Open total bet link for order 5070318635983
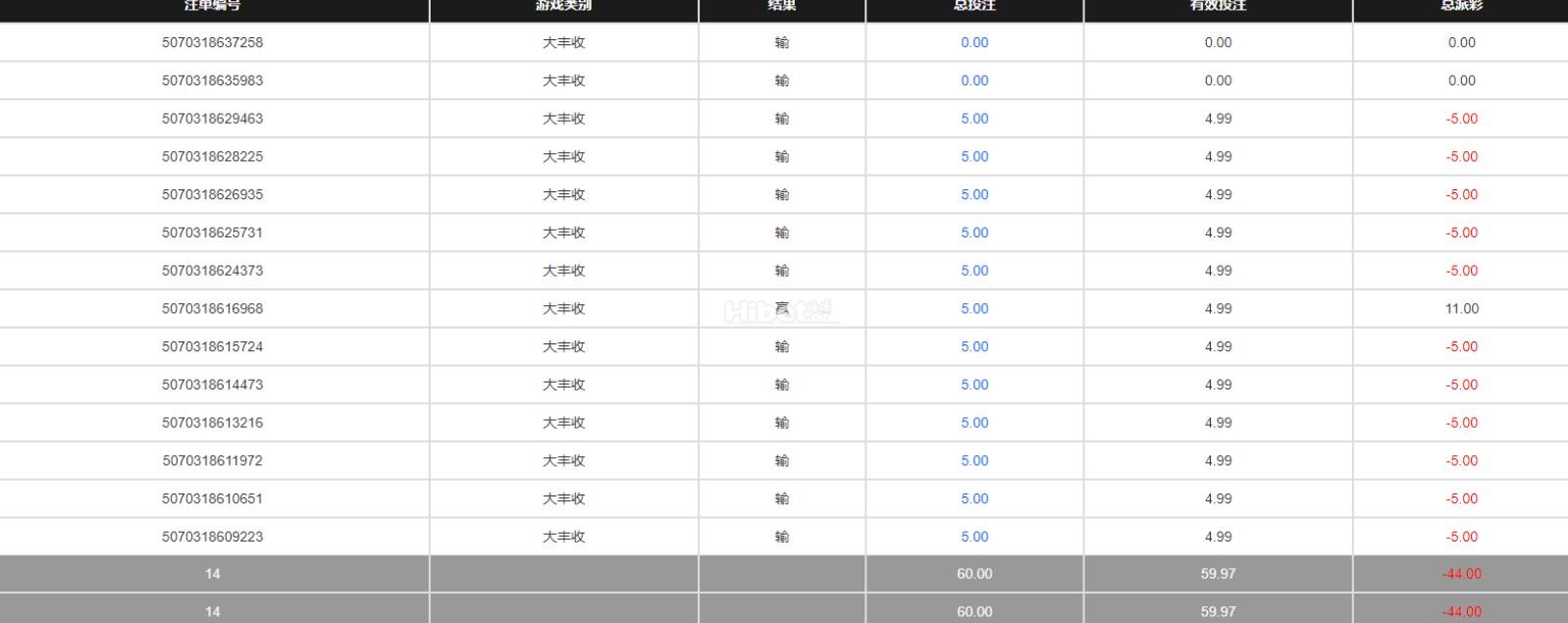Image resolution: width=1568 pixels, height=623 pixels. [973, 80]
